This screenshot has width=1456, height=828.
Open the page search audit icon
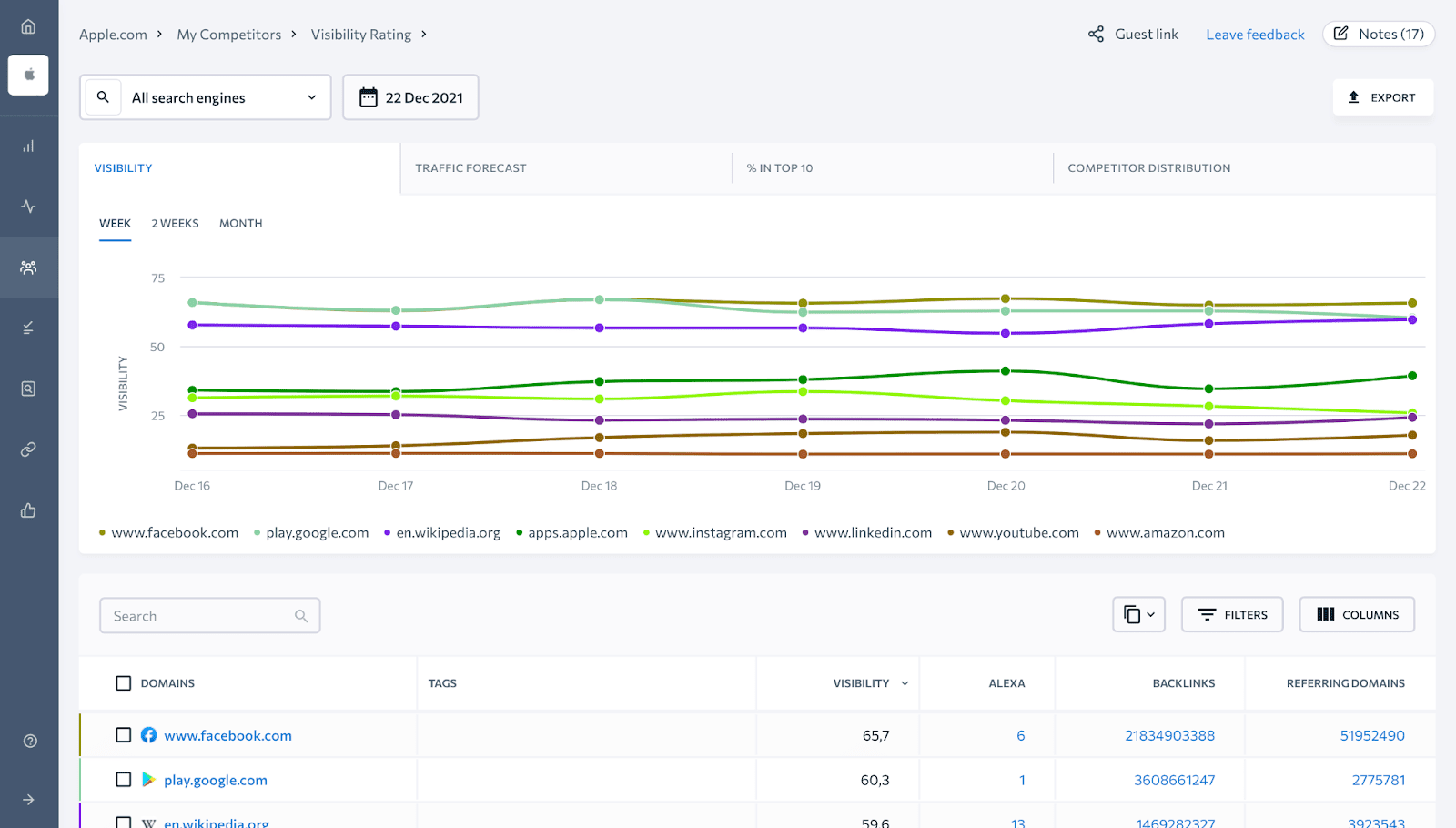tap(28, 389)
